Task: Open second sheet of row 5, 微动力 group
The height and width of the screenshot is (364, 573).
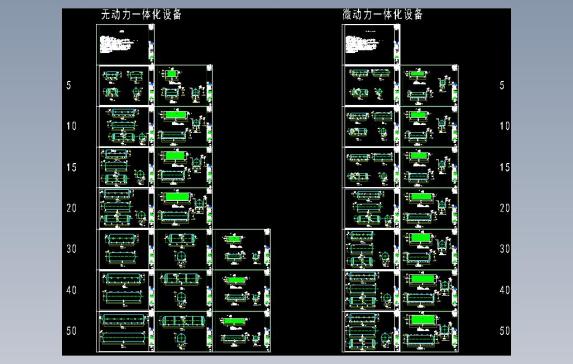Action: click(429, 86)
